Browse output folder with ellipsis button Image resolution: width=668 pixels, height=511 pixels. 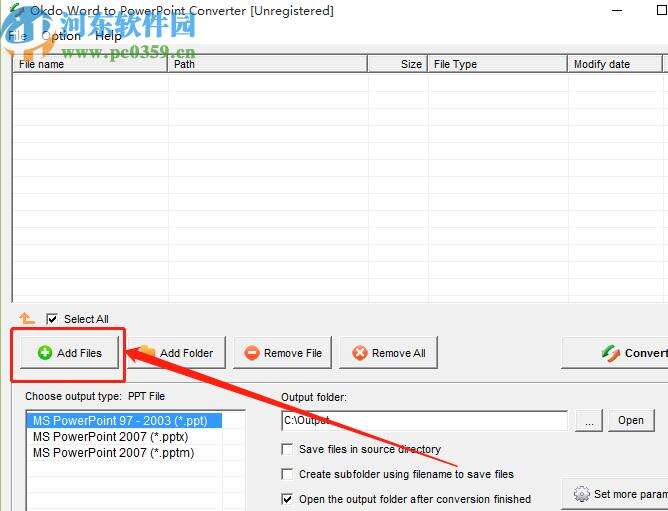[x=589, y=420]
